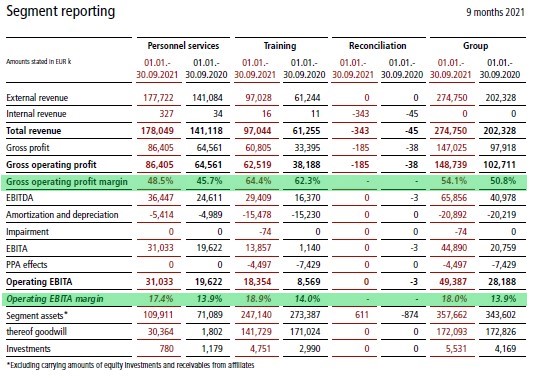Select the PPA effects row label
Image resolution: width=539 pixels, height=378 pixels.
(x=26, y=265)
